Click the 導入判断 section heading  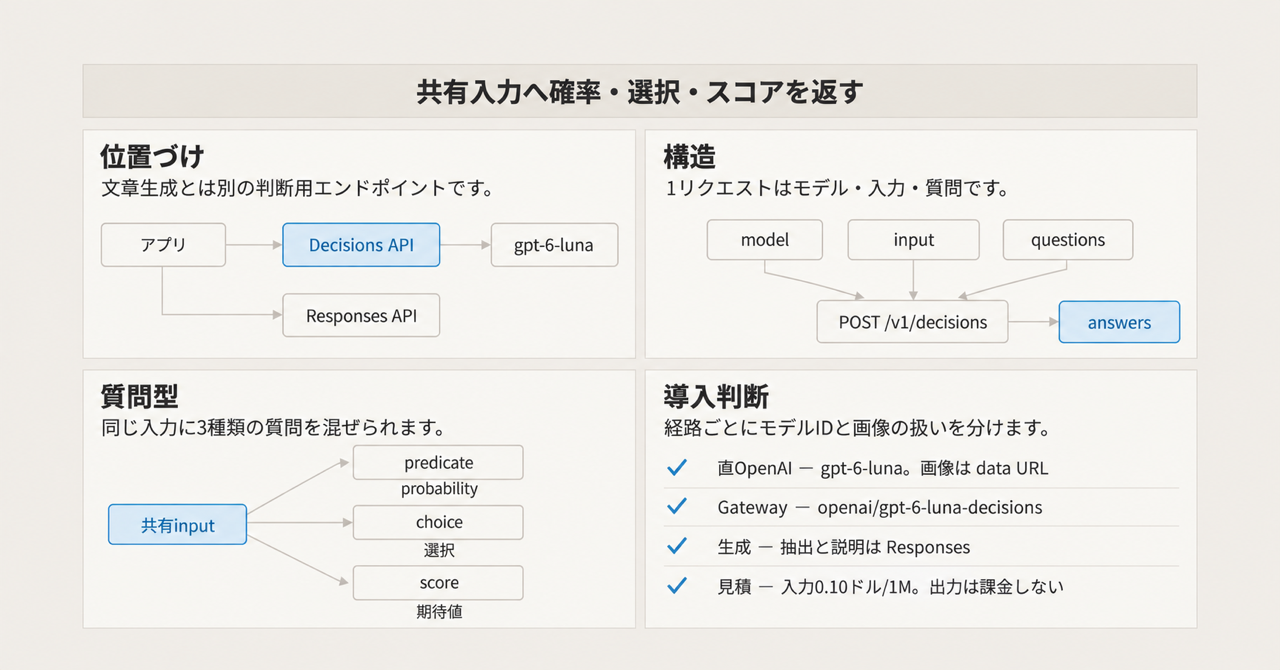click(716, 397)
